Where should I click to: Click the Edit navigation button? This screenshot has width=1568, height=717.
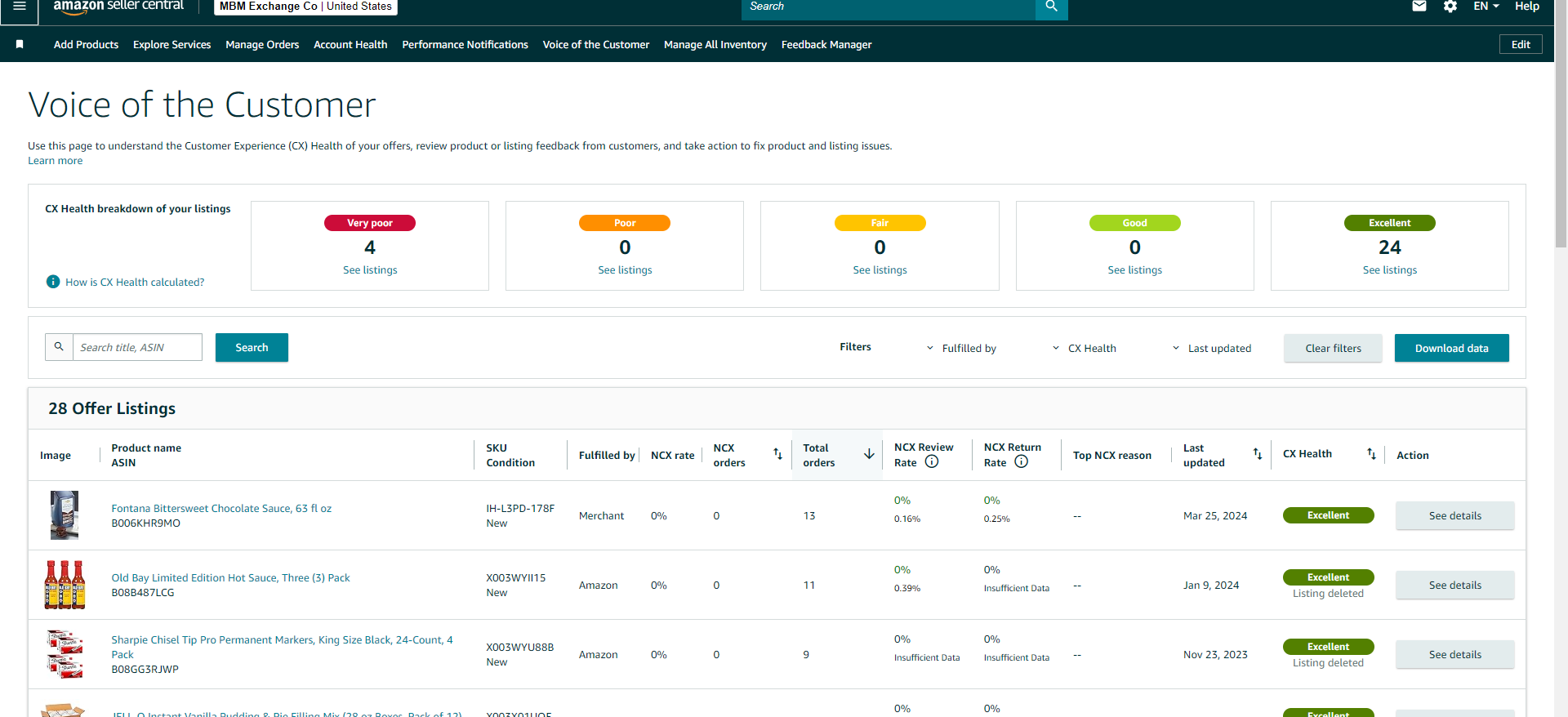click(1521, 44)
